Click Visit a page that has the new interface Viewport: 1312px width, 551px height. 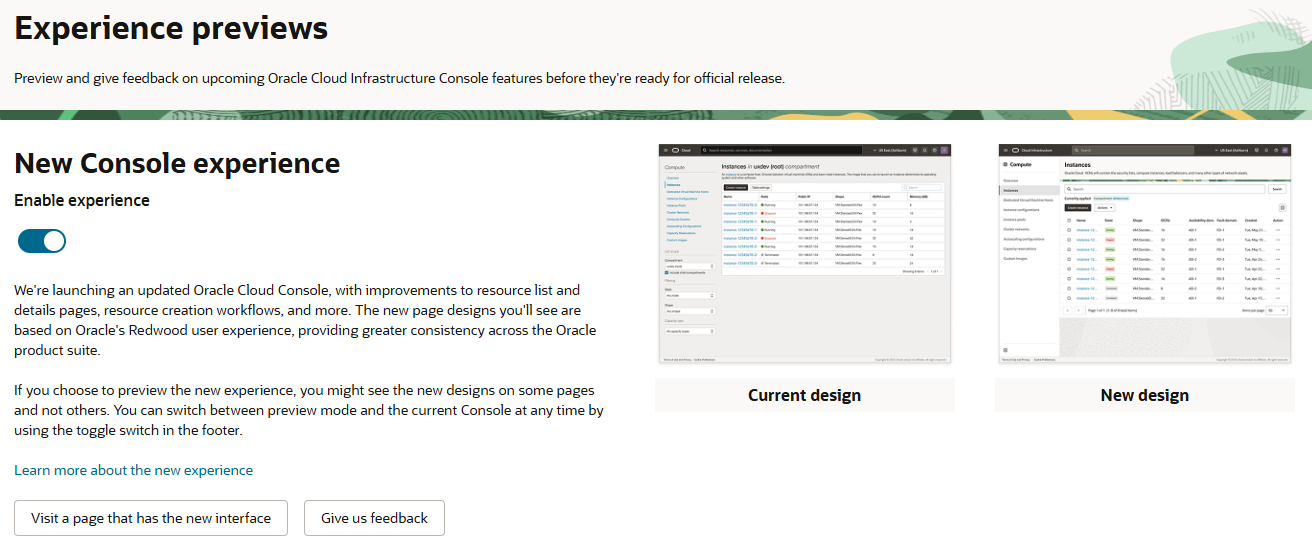(x=151, y=518)
